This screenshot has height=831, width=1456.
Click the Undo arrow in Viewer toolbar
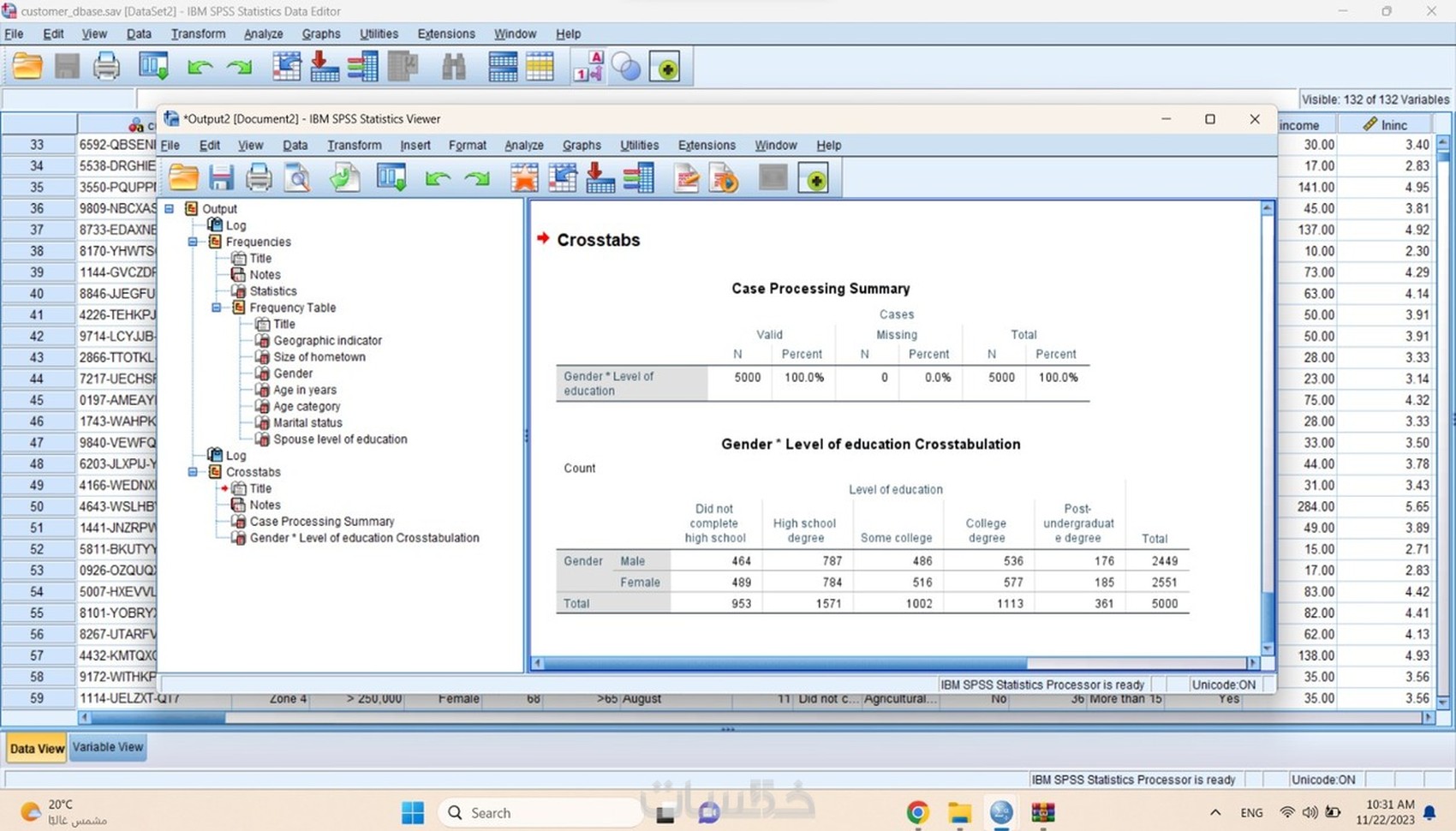click(x=438, y=179)
